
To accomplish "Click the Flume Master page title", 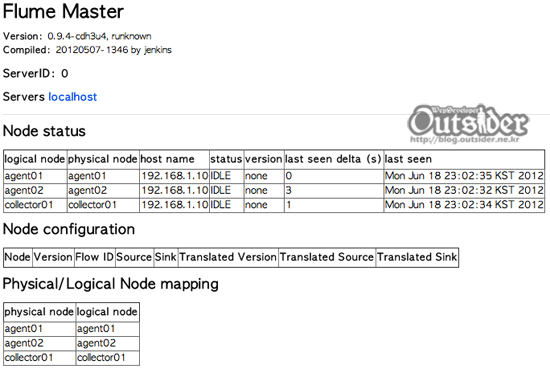I will 63,12.
